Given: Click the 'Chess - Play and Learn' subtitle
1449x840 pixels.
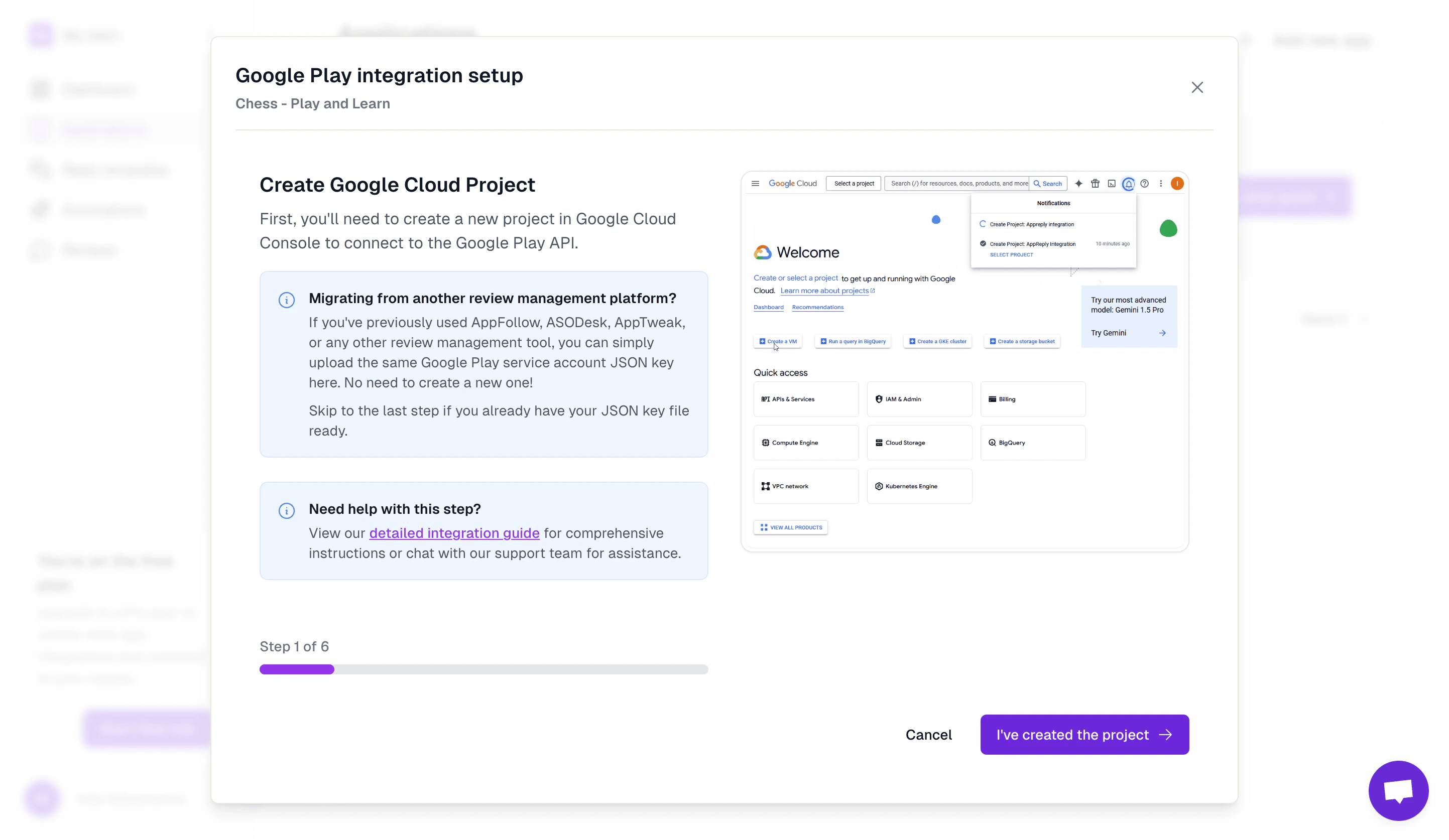Looking at the screenshot, I should [312, 103].
